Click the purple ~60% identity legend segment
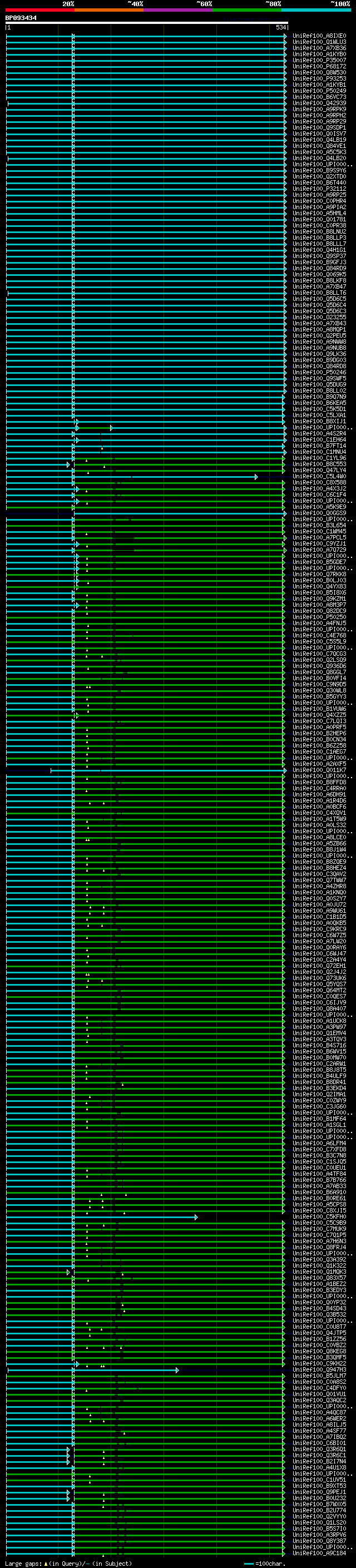The image size is (356, 1568). click(x=177, y=10)
